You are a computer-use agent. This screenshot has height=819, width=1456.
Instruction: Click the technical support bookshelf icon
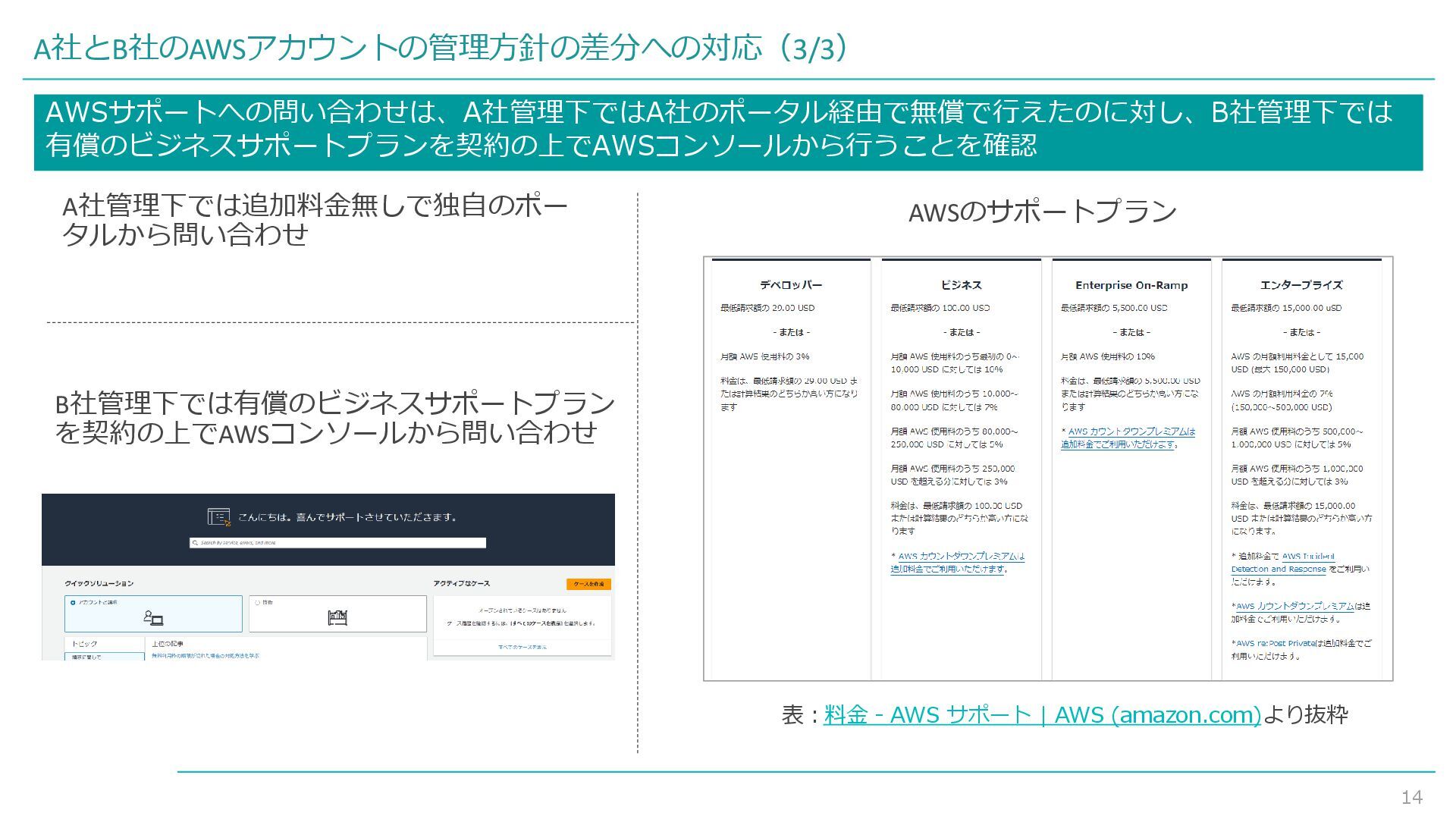(x=337, y=618)
